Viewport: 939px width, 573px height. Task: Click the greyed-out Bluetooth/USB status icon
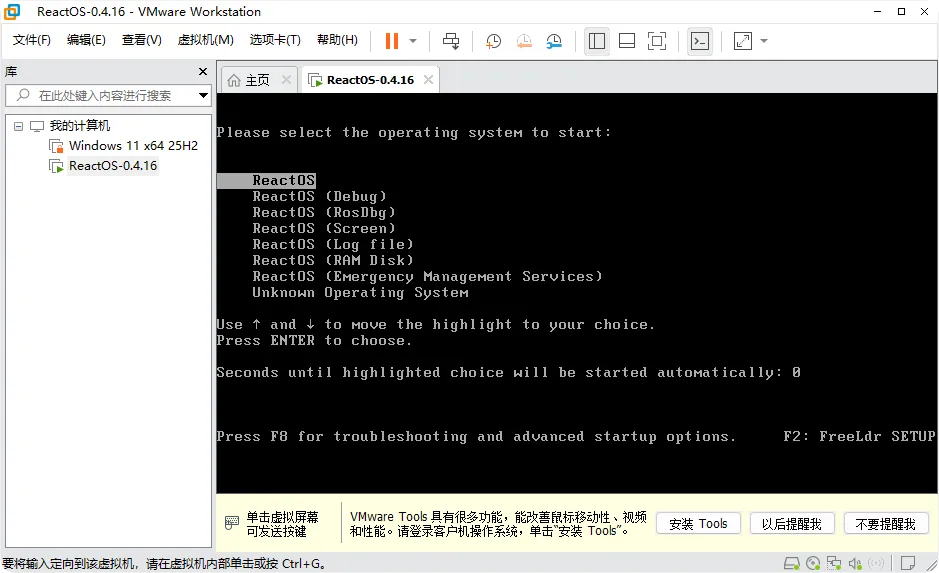click(876, 563)
